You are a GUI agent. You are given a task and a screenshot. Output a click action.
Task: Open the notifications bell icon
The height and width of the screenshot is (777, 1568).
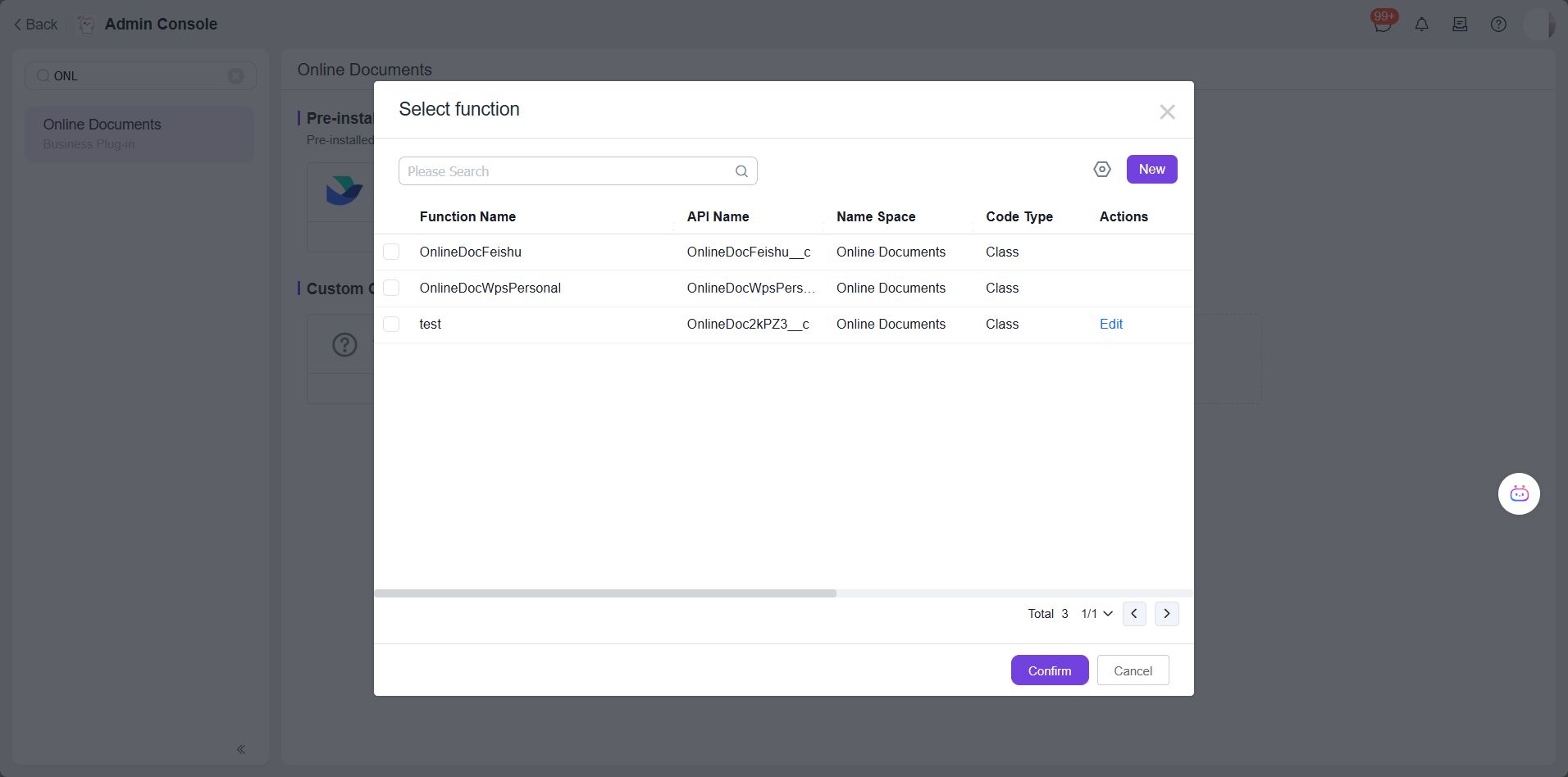(1421, 25)
